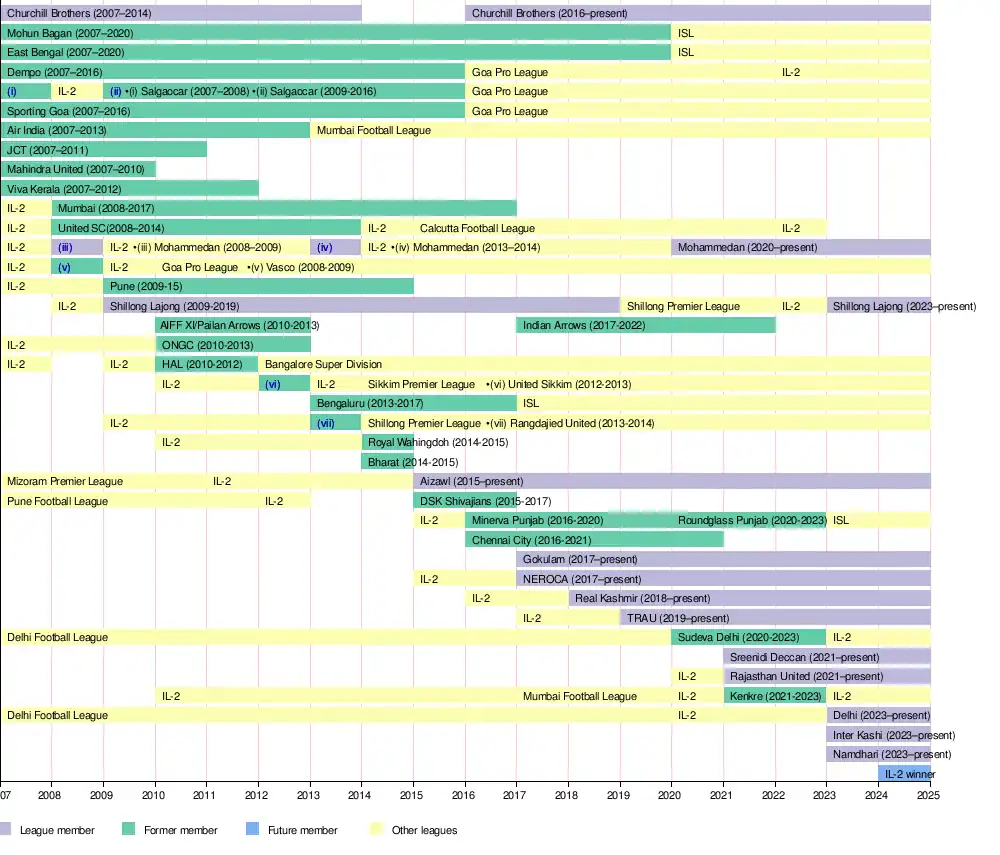Select the Future member legend swatch
Viewport: 1000px width, 855px height.
(252, 829)
